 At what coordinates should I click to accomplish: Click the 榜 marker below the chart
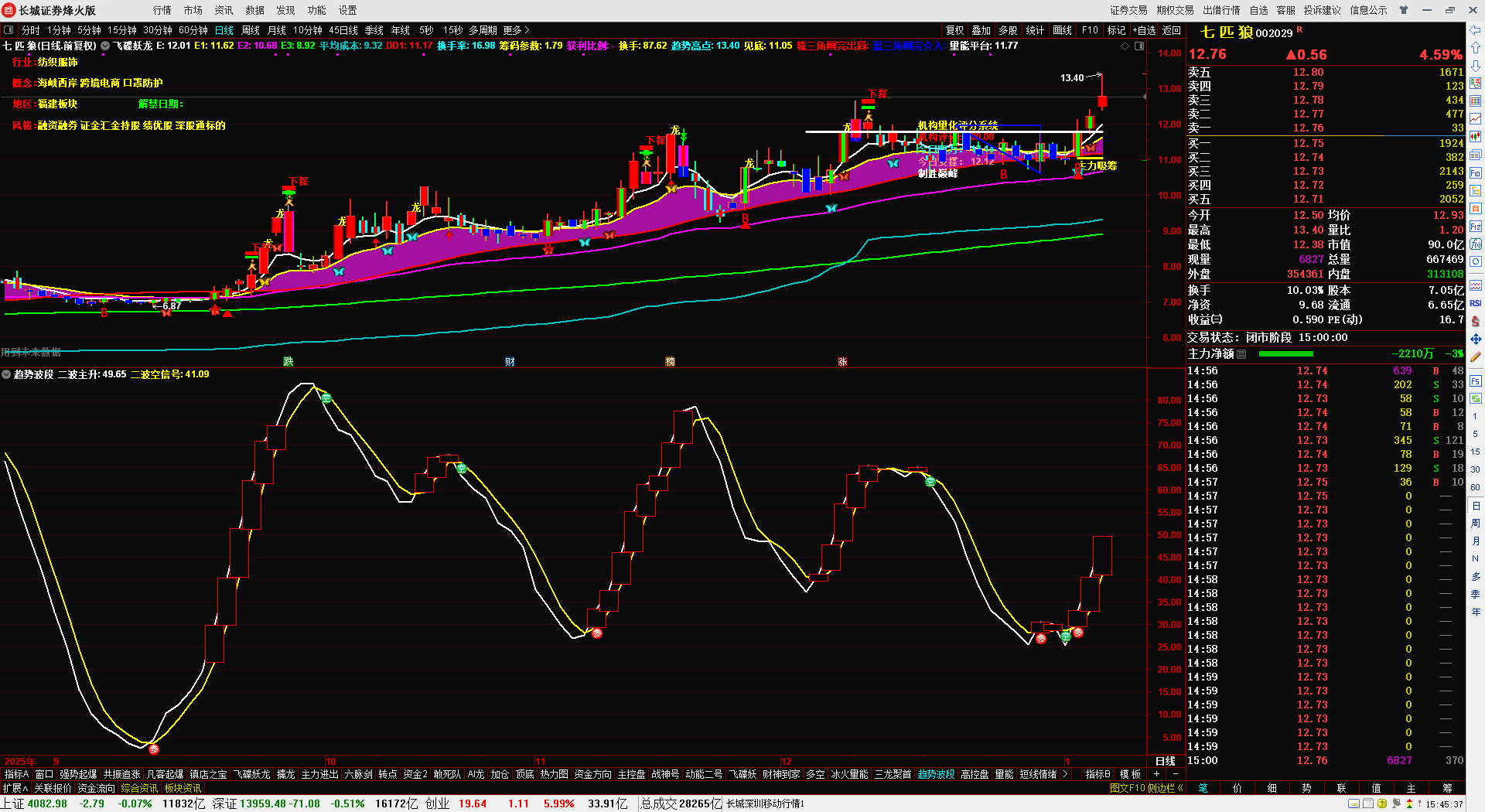pos(671,362)
